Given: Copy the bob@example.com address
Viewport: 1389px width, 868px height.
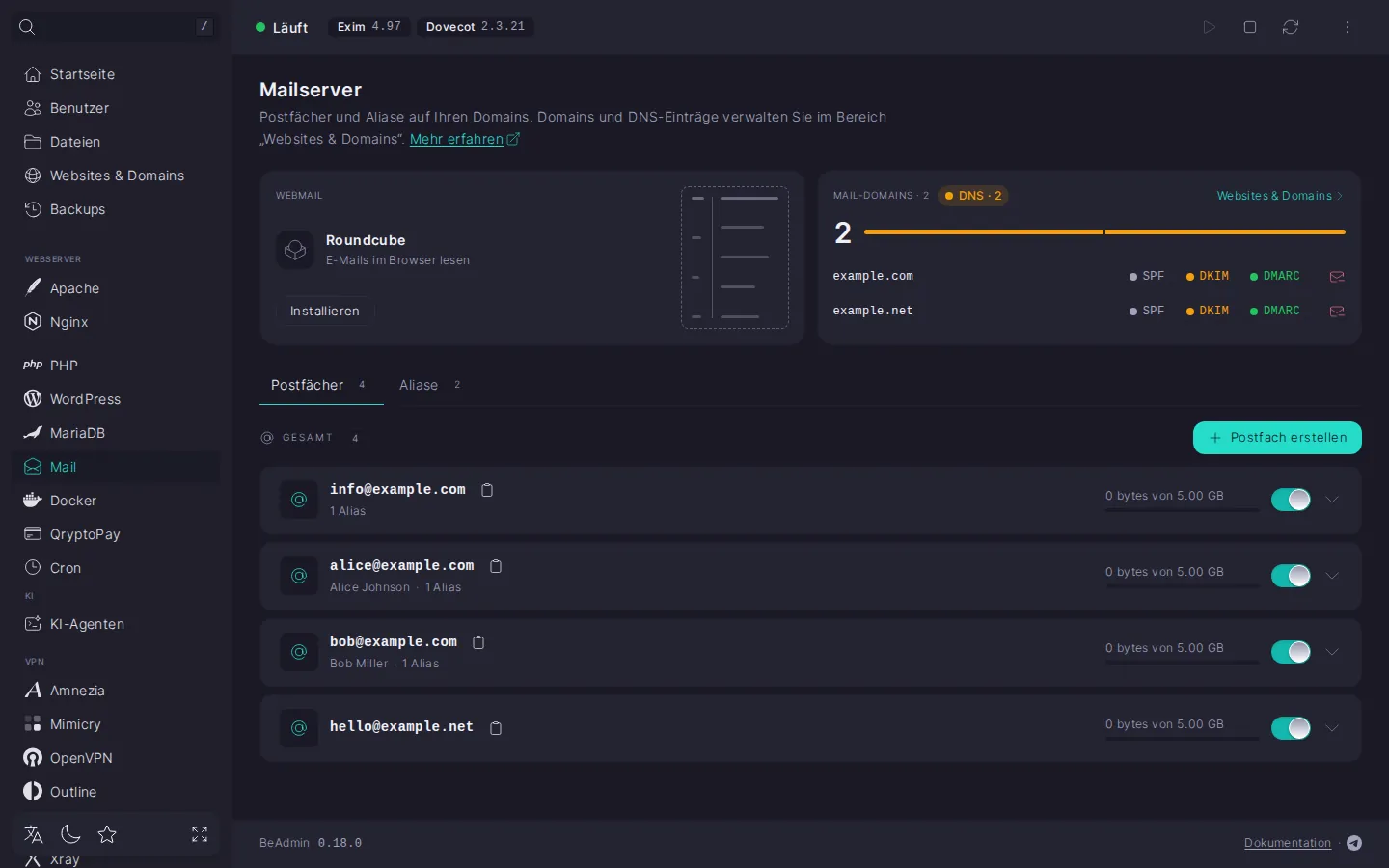Looking at the screenshot, I should click(478, 642).
